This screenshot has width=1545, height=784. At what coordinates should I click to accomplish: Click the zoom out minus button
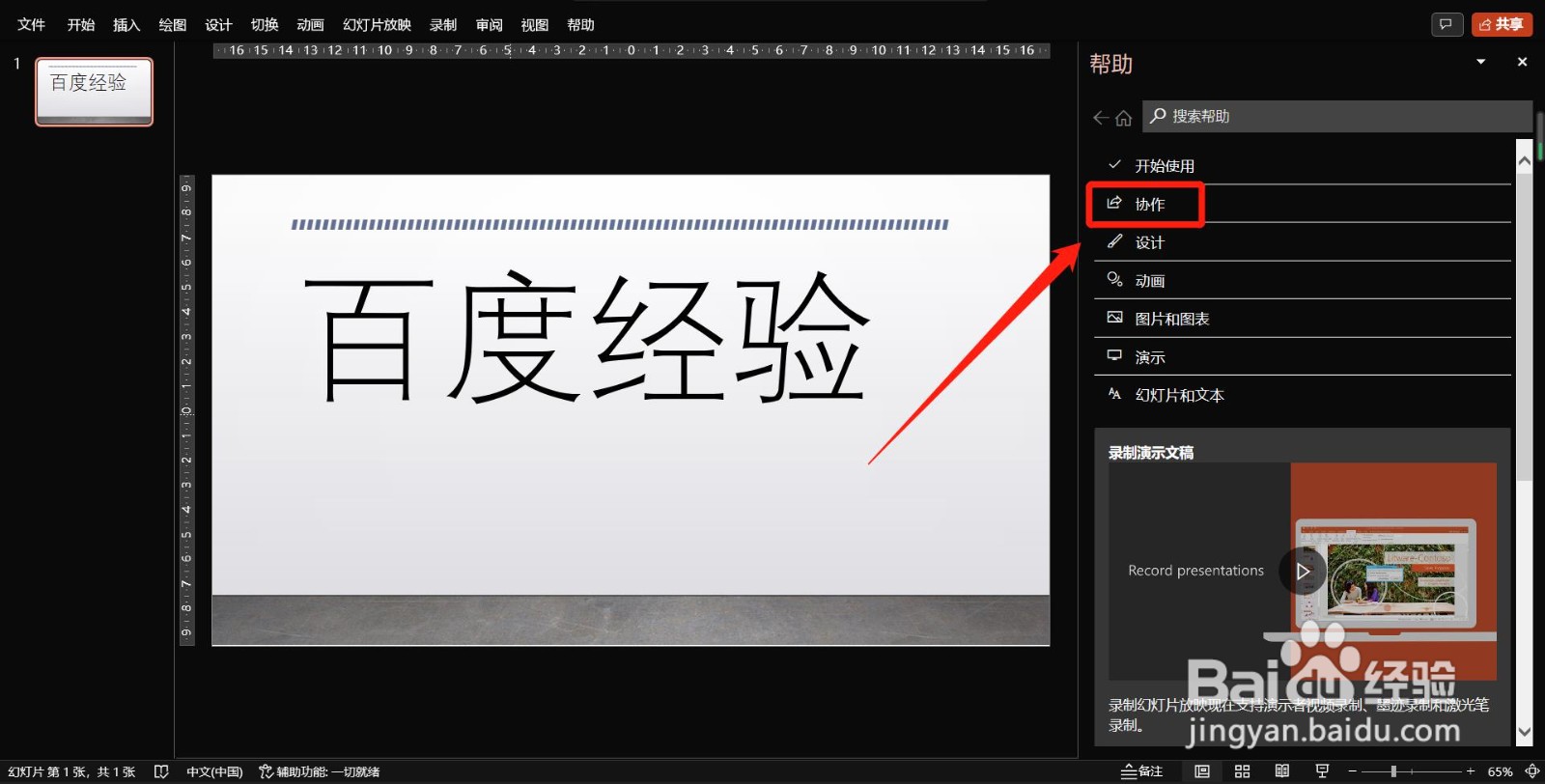coord(1353,771)
